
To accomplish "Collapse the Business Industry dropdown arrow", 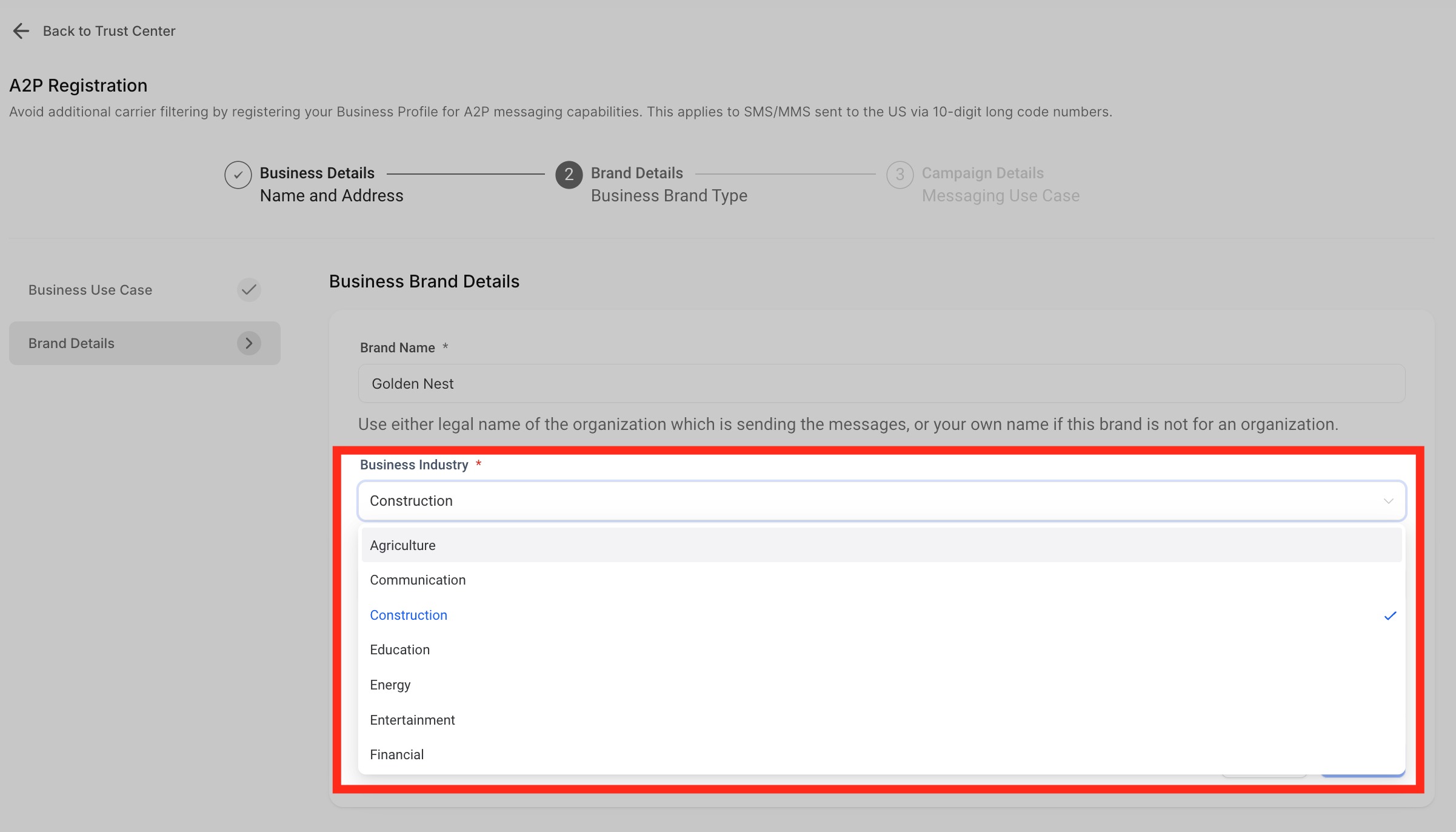I will [x=1388, y=501].
